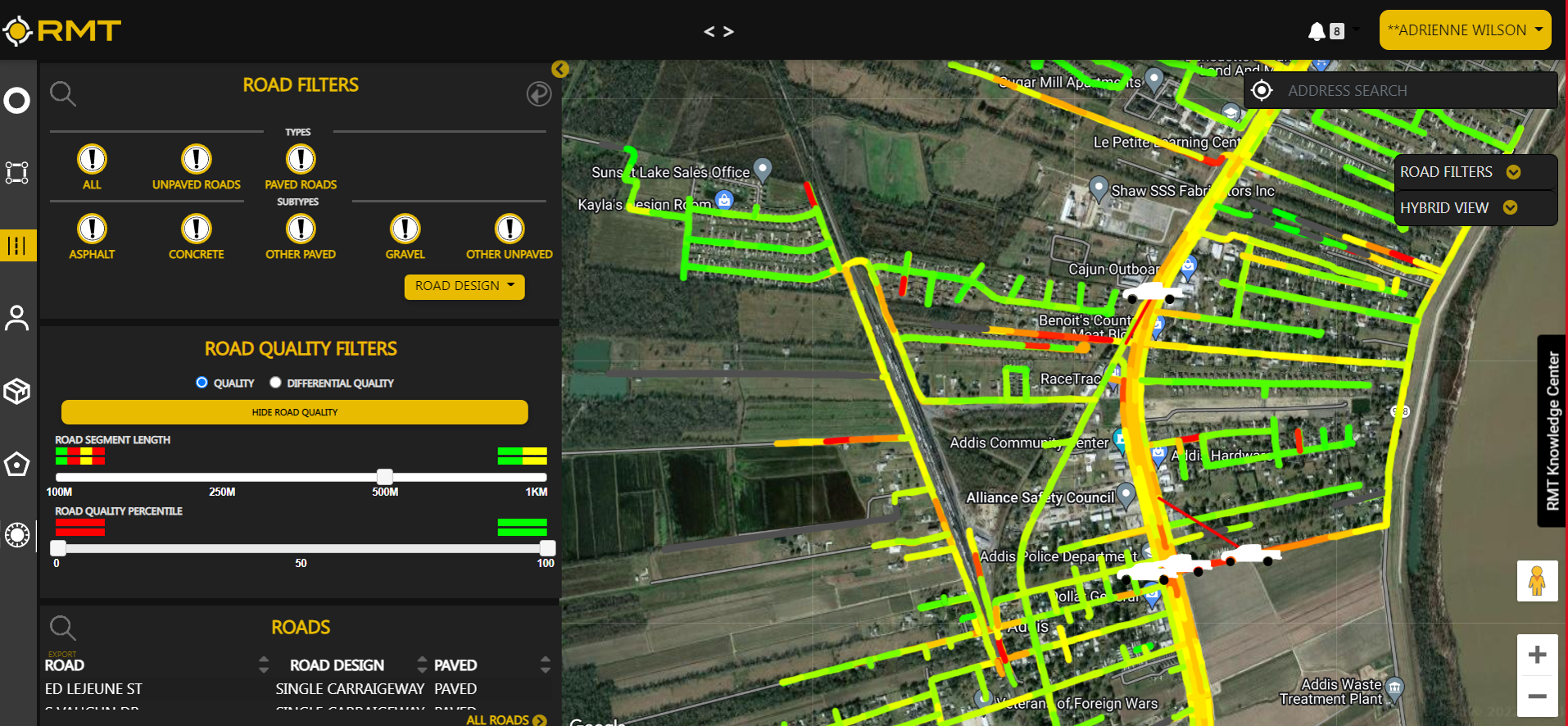Open the road filters sidebar icon
Screen dimensions: 1568x726
(x=17, y=245)
